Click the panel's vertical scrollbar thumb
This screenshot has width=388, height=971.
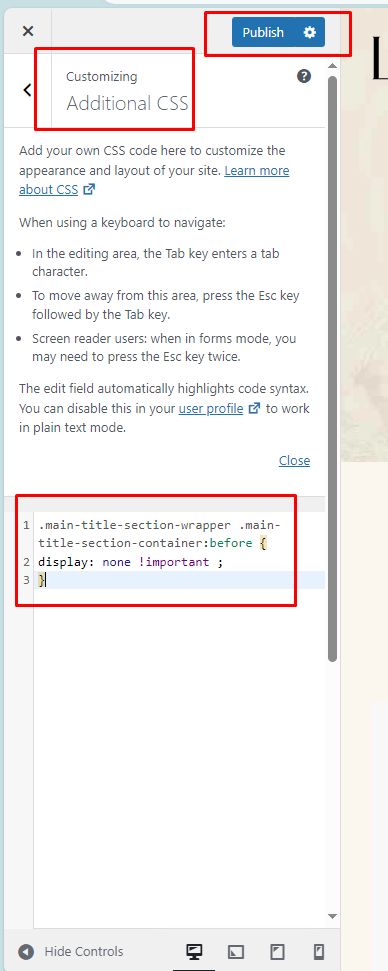332,368
